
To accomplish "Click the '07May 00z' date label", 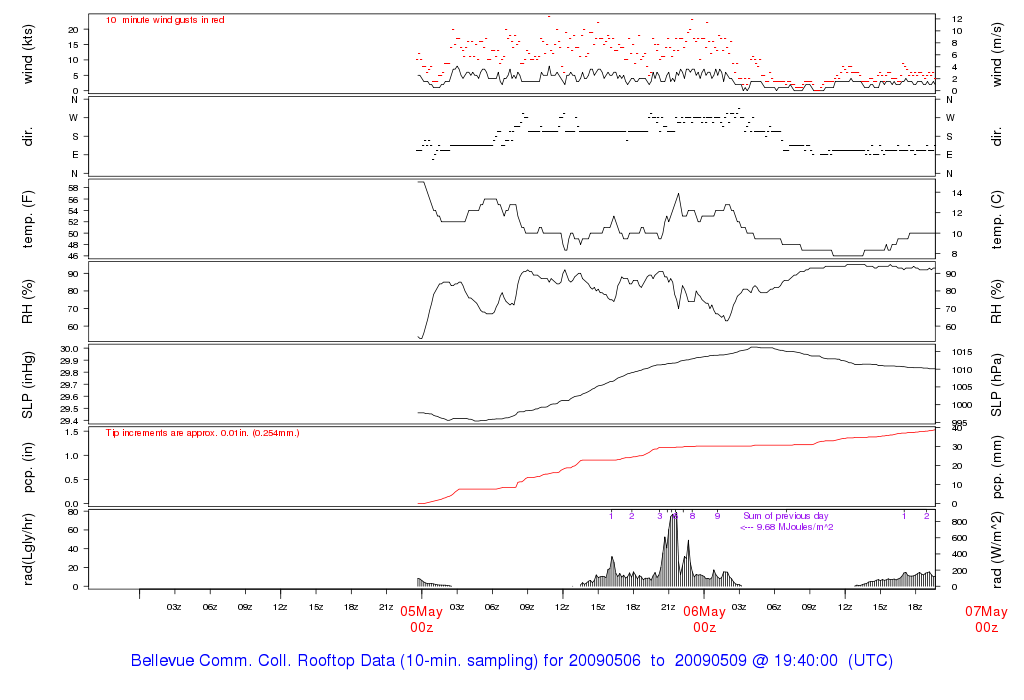I will (986, 619).
